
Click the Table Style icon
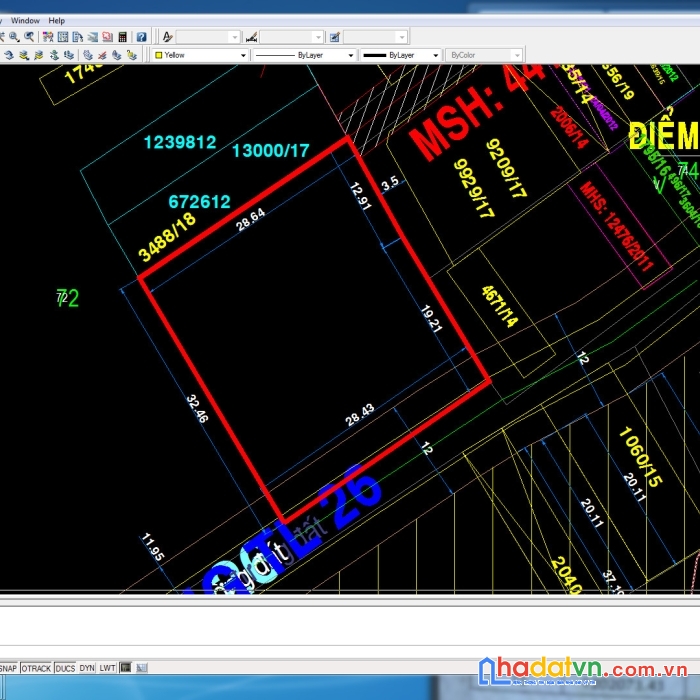[335, 37]
